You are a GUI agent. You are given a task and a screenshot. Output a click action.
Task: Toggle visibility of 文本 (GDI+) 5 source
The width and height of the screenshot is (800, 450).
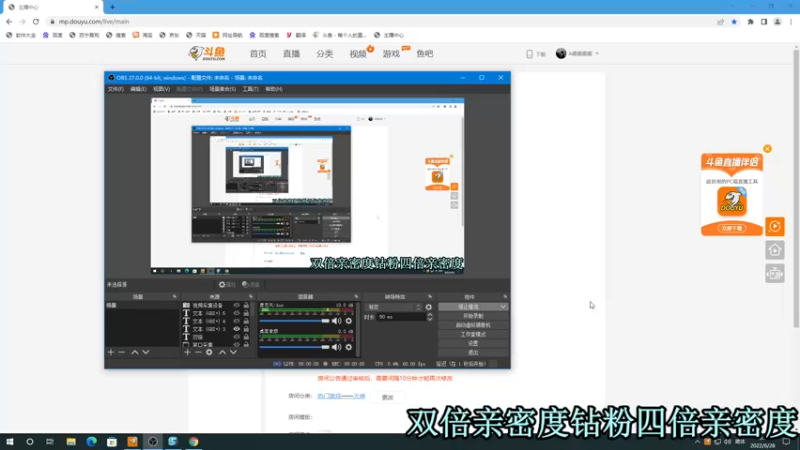pyautogui.click(x=236, y=313)
